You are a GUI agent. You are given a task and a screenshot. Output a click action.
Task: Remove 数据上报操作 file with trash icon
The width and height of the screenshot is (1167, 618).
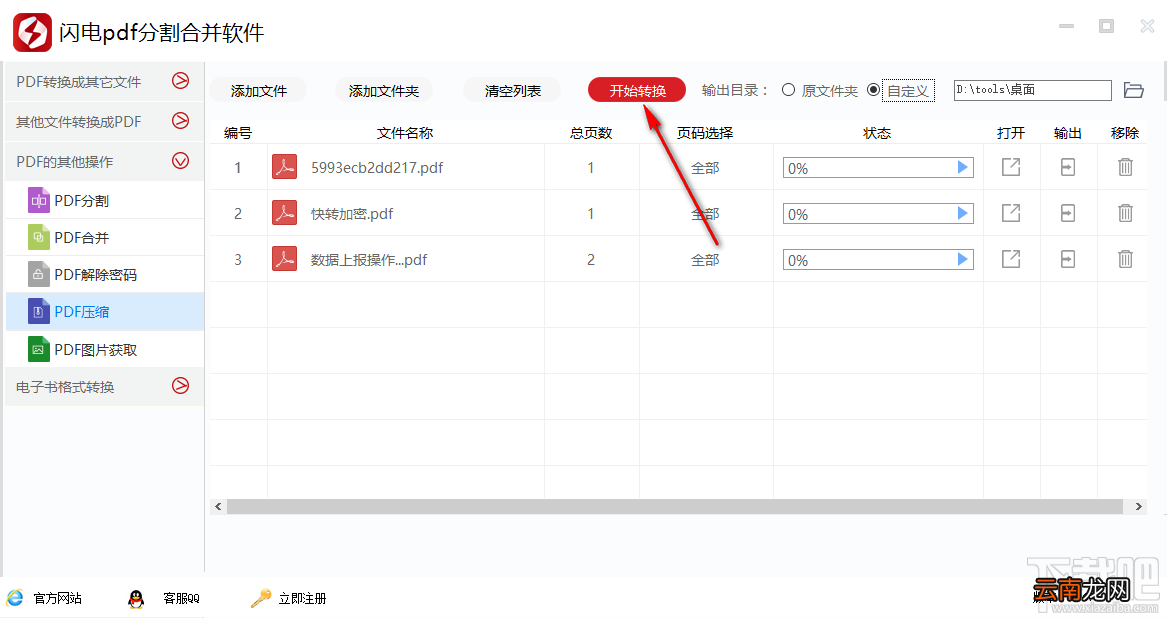click(1125, 259)
